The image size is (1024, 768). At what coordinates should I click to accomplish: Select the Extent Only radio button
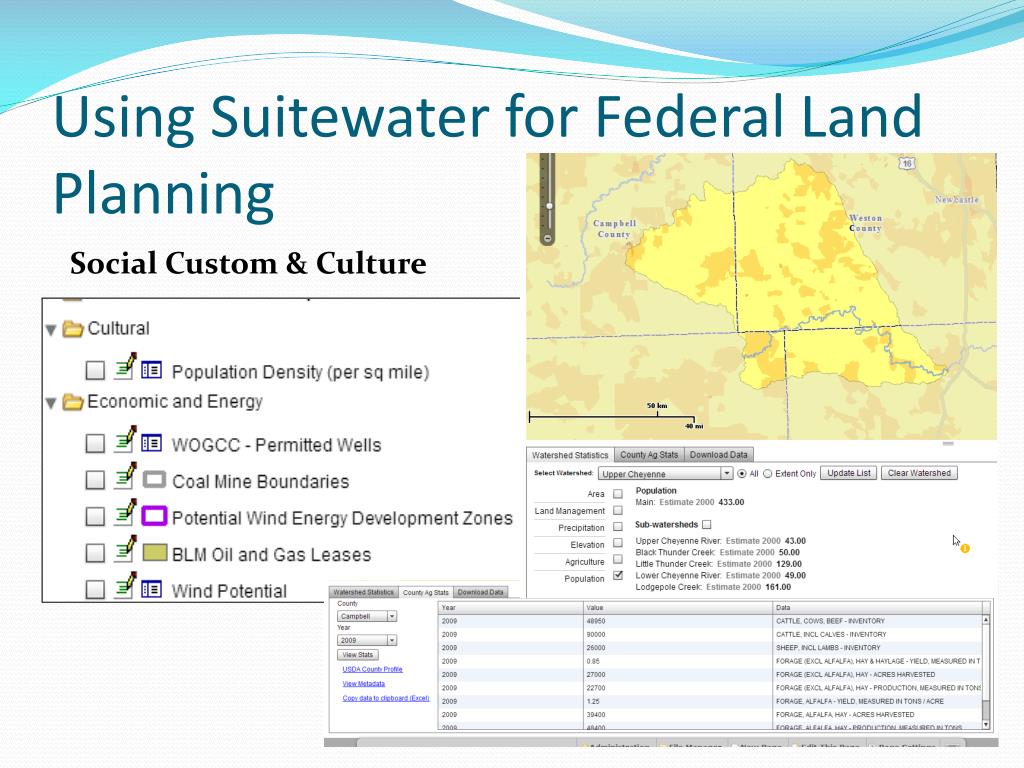(767, 473)
